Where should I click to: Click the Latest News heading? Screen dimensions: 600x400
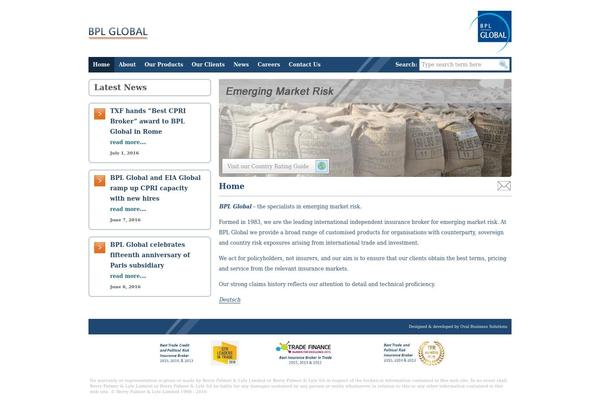tap(121, 87)
